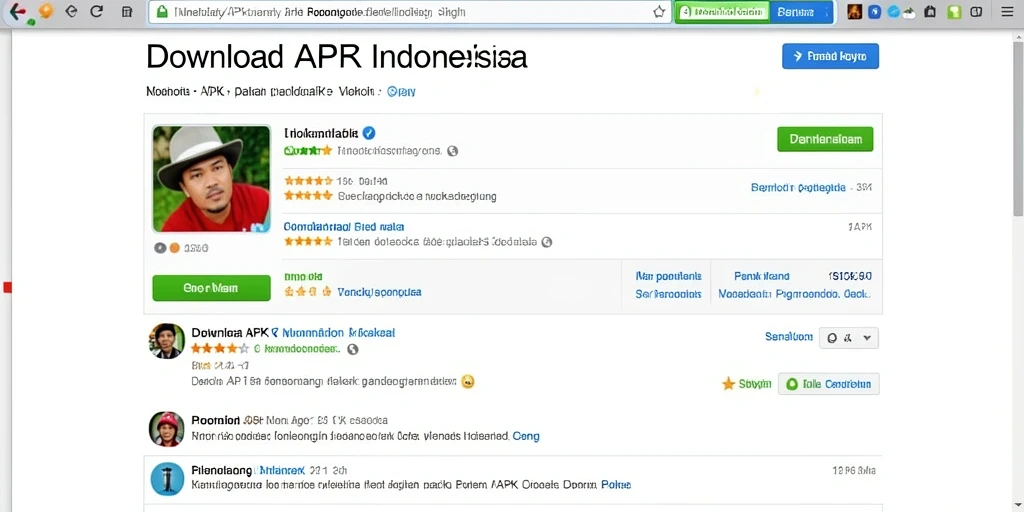Click the blue Benuns toolbar button
Image resolution: width=1024 pixels, height=512 pixels.
pos(801,12)
